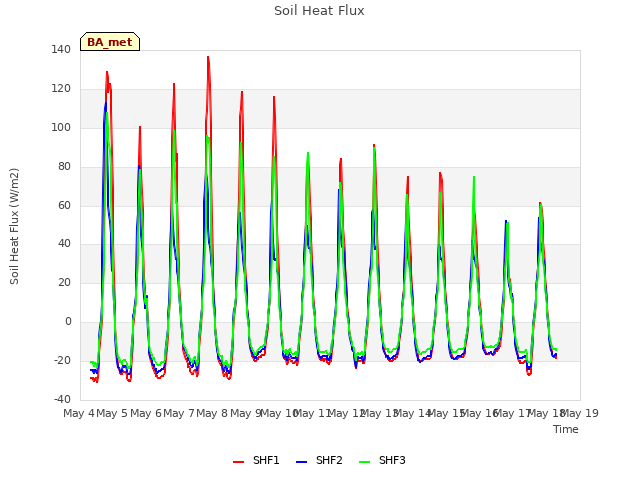The image size is (640, 480).
Task: Click the blue SHF2 legend swatch
Action: tap(301, 462)
